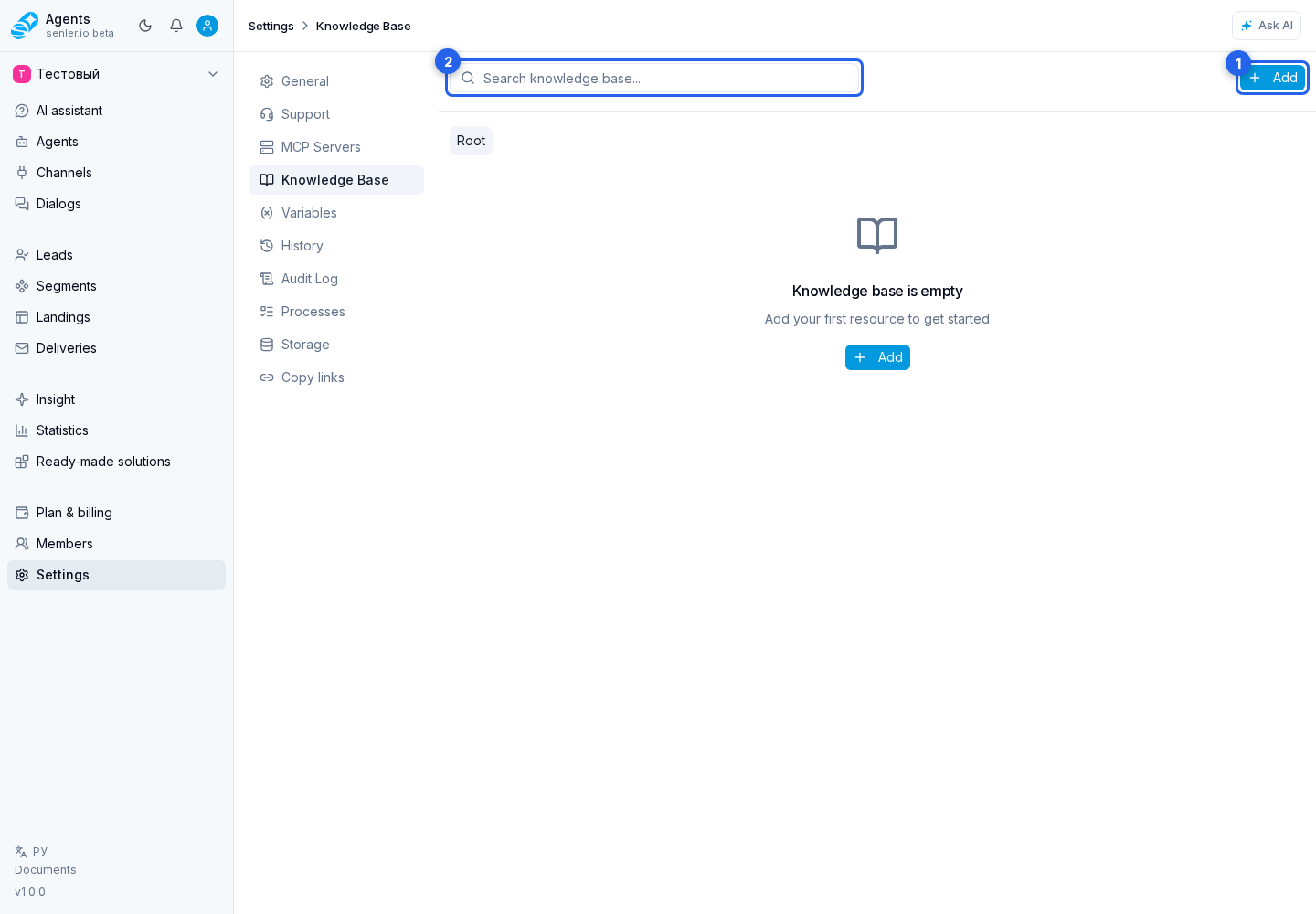
Task: Open notifications bell icon
Action: 176,26
